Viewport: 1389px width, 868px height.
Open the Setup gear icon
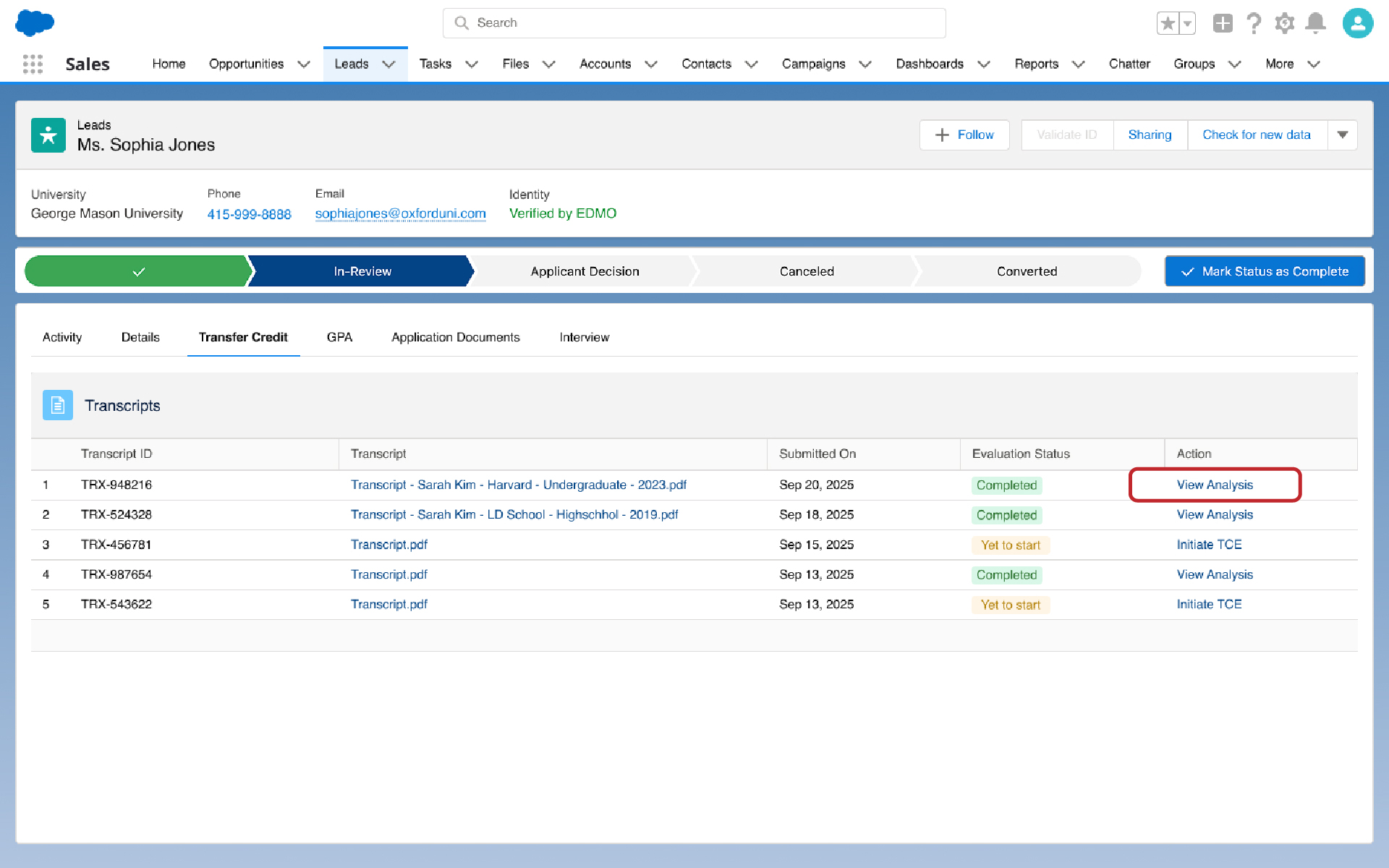click(1284, 23)
